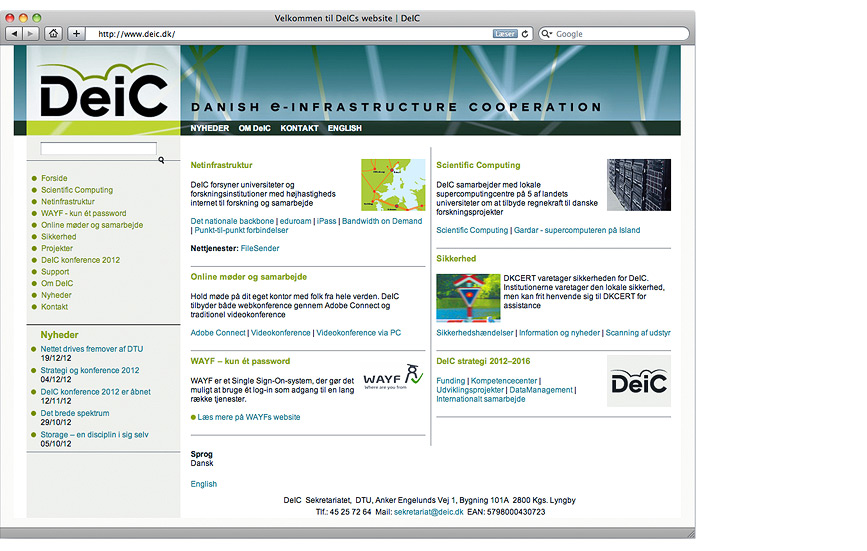This screenshot has width=867, height=551.
Task: Select Forside in the sidebar
Action: coord(54,178)
